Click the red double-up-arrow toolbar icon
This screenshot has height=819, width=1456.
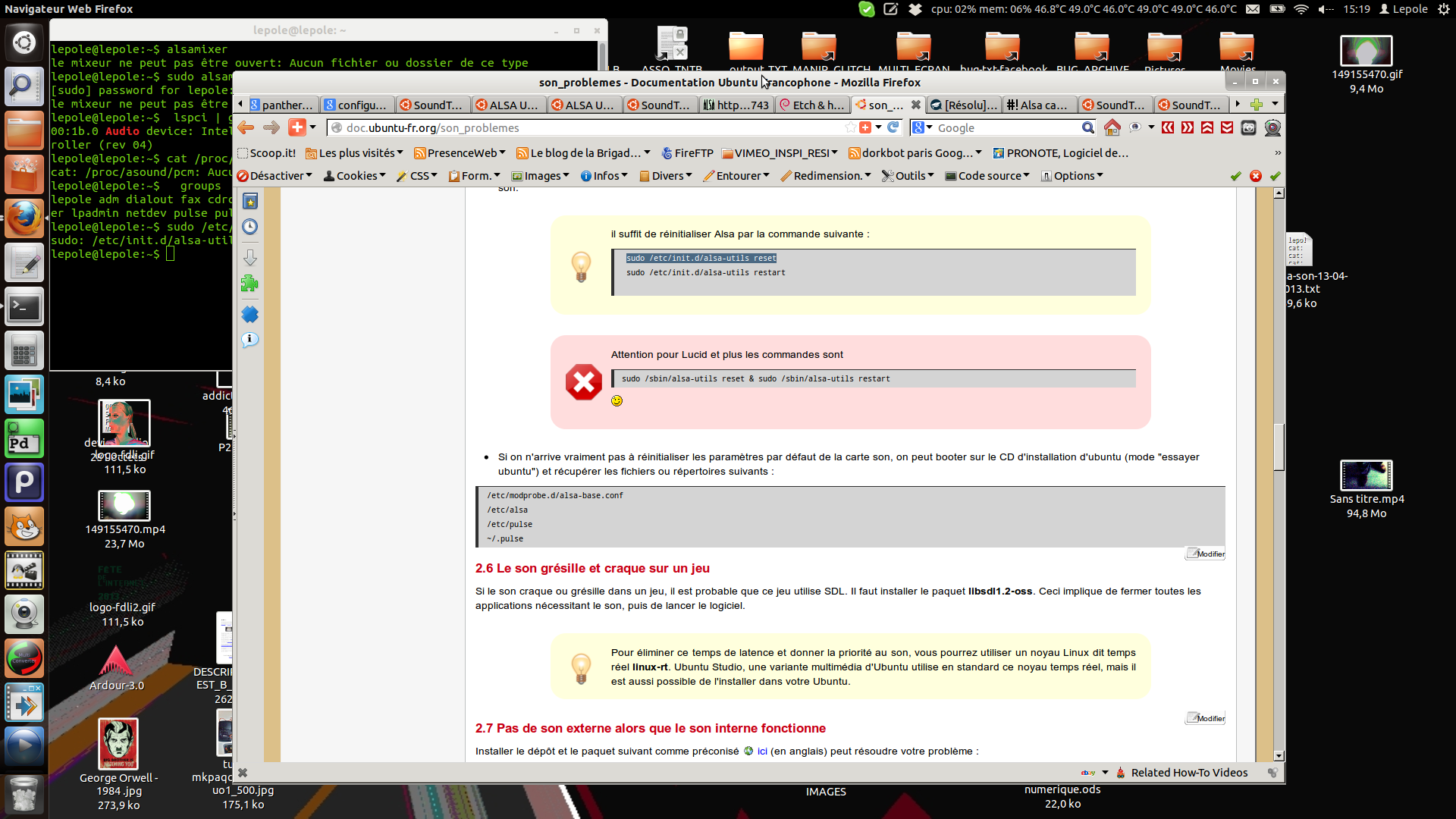[1207, 127]
